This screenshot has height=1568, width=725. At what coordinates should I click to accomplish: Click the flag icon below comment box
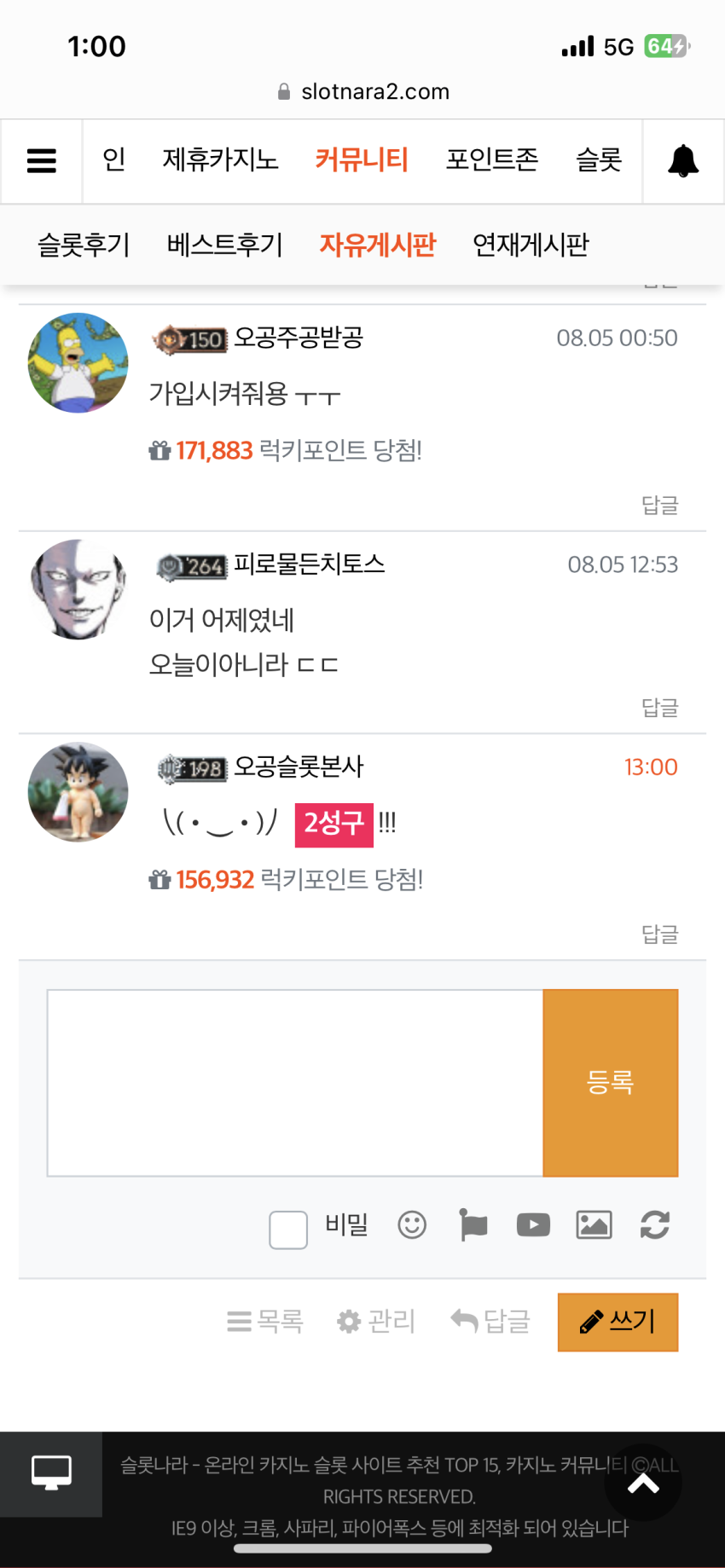473,1225
